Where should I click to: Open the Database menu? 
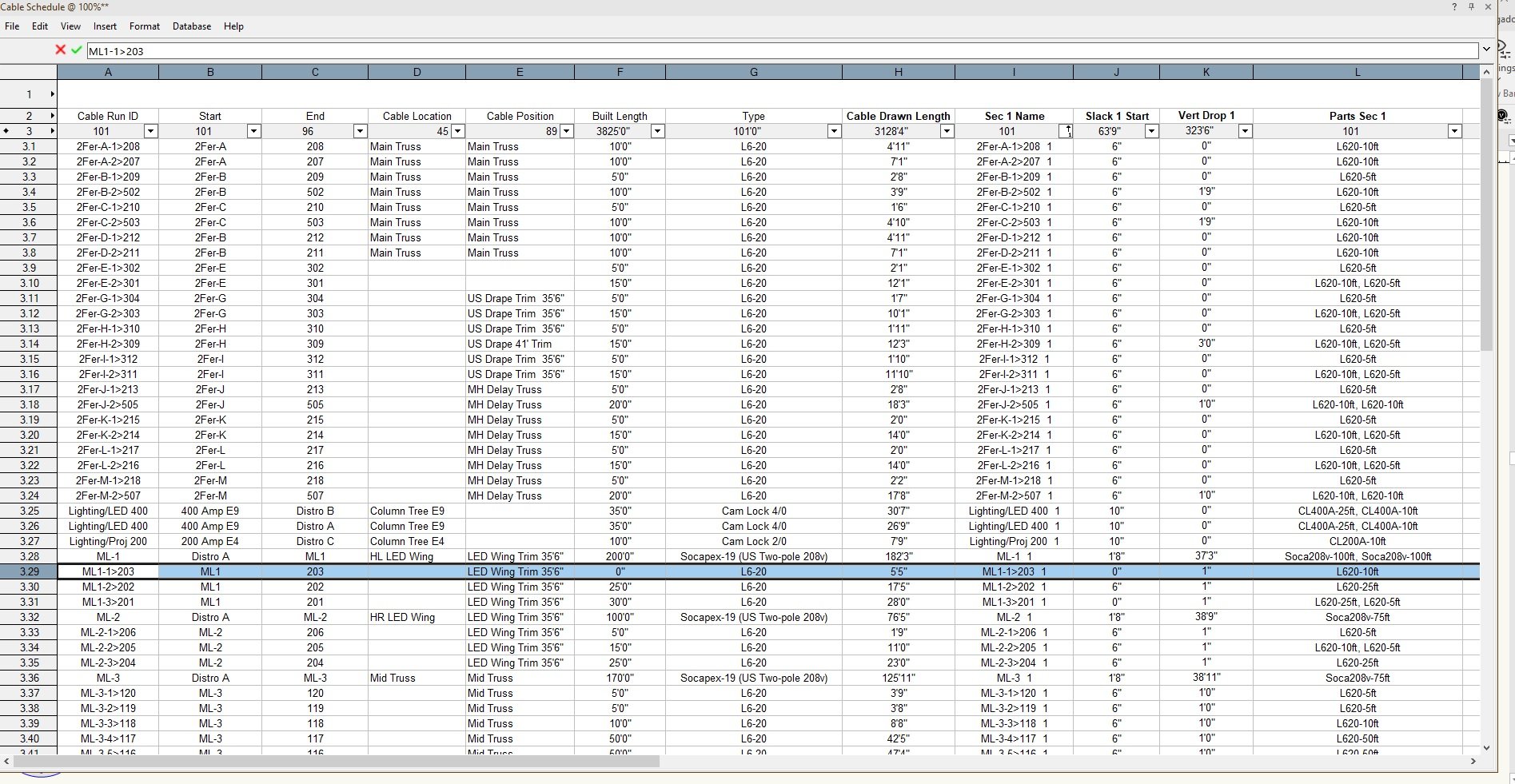[192, 26]
